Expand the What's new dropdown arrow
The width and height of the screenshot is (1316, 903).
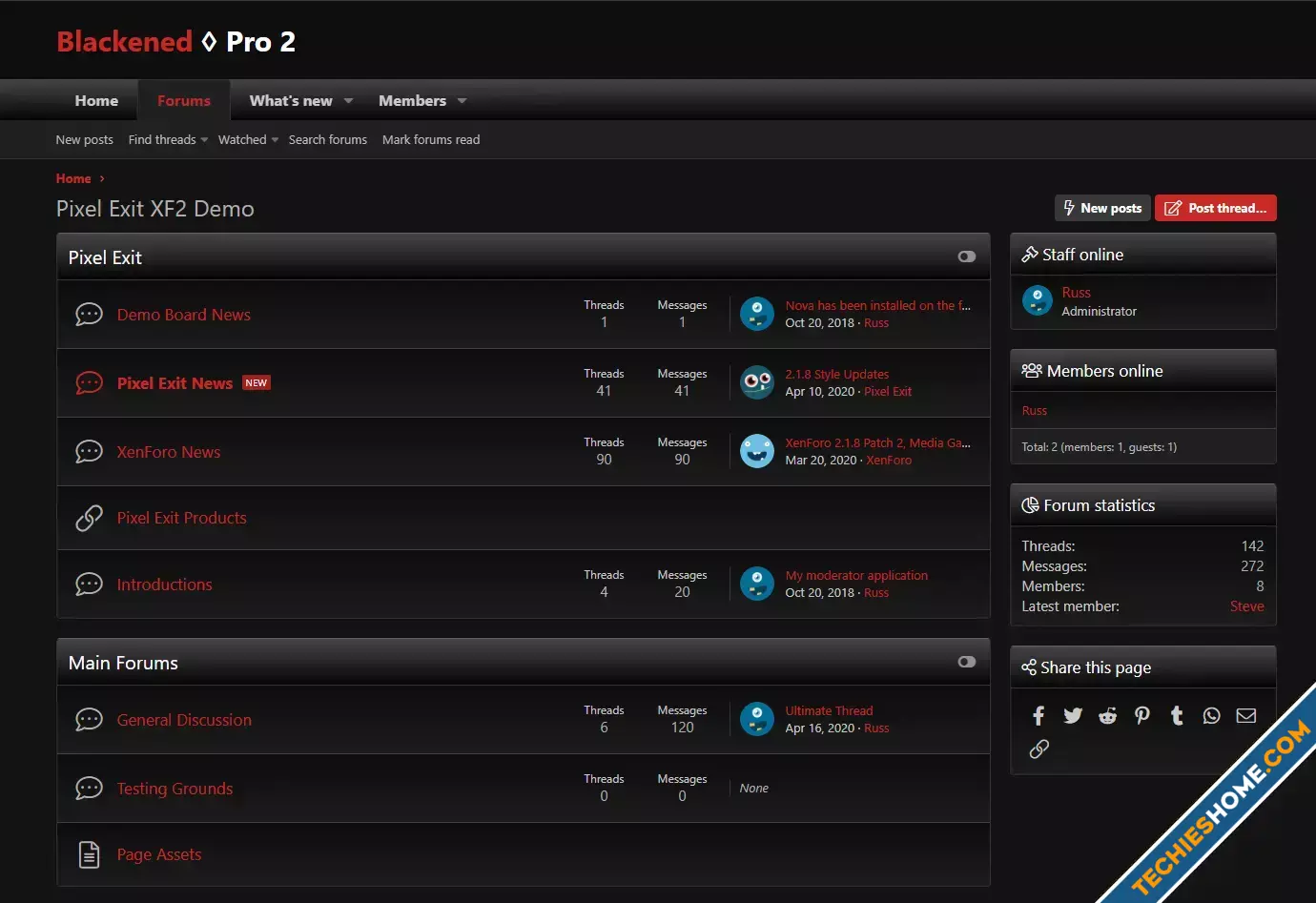pos(348,101)
